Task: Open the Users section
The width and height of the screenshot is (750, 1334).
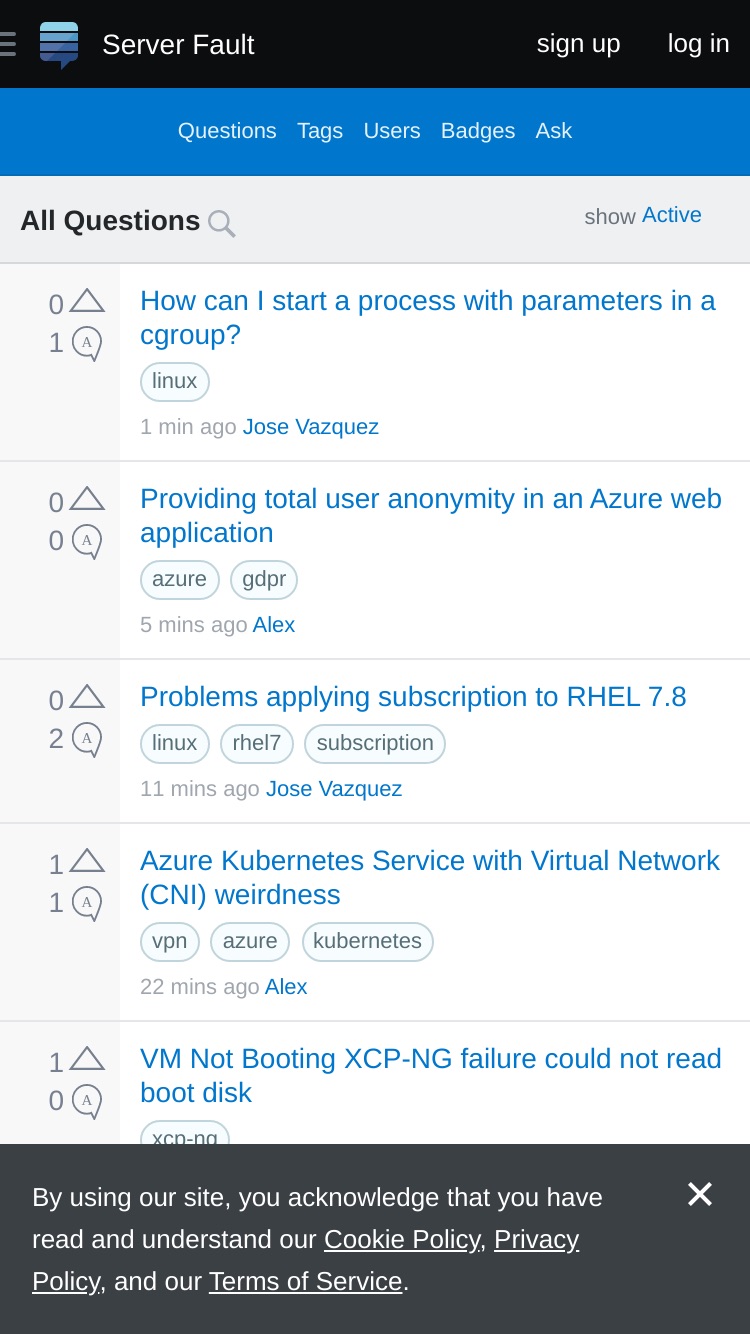Action: [392, 131]
